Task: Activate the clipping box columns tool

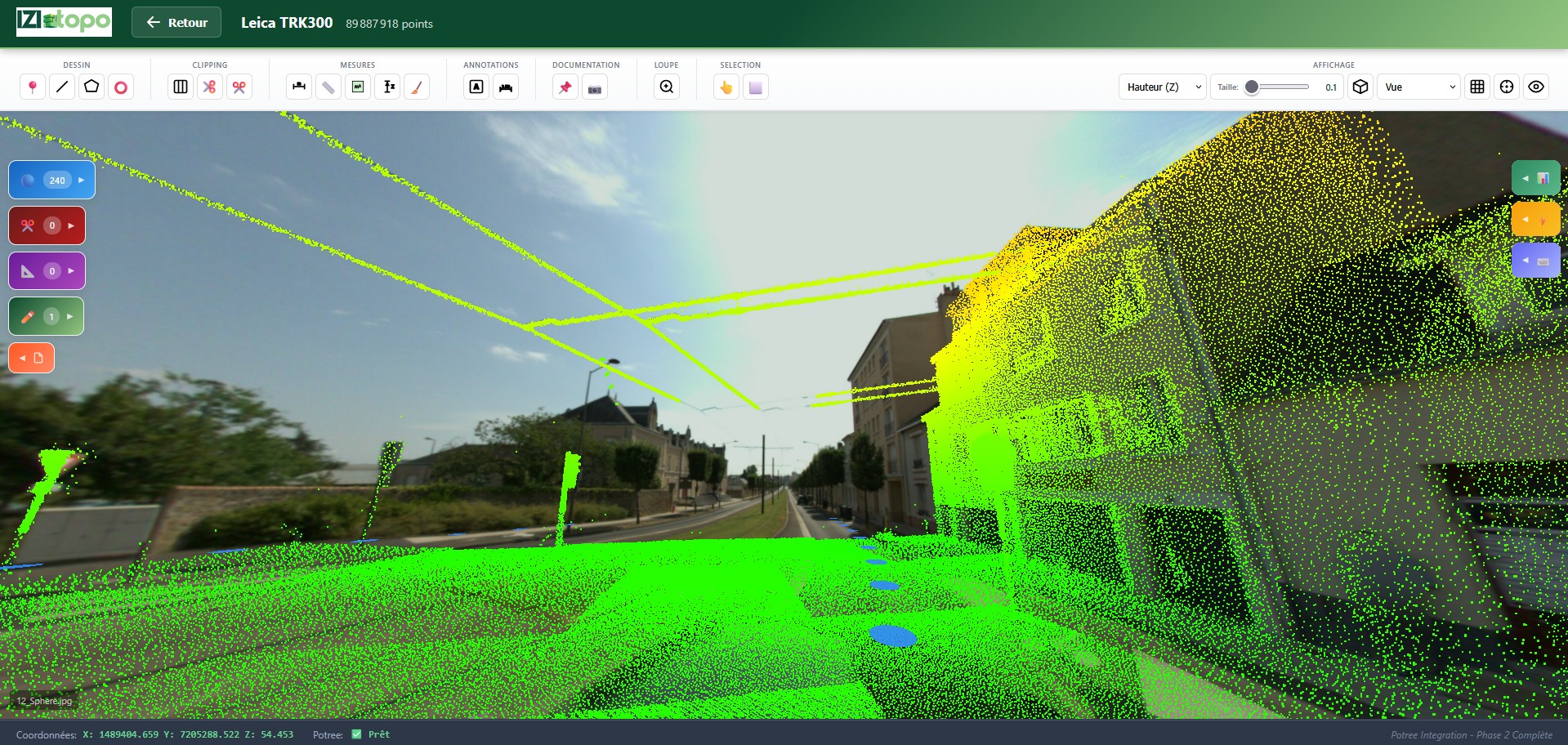Action: click(181, 87)
